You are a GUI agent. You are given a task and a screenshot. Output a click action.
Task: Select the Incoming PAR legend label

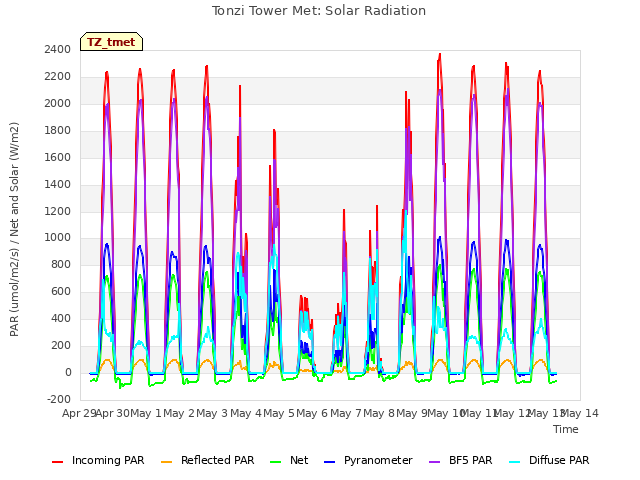(108, 460)
